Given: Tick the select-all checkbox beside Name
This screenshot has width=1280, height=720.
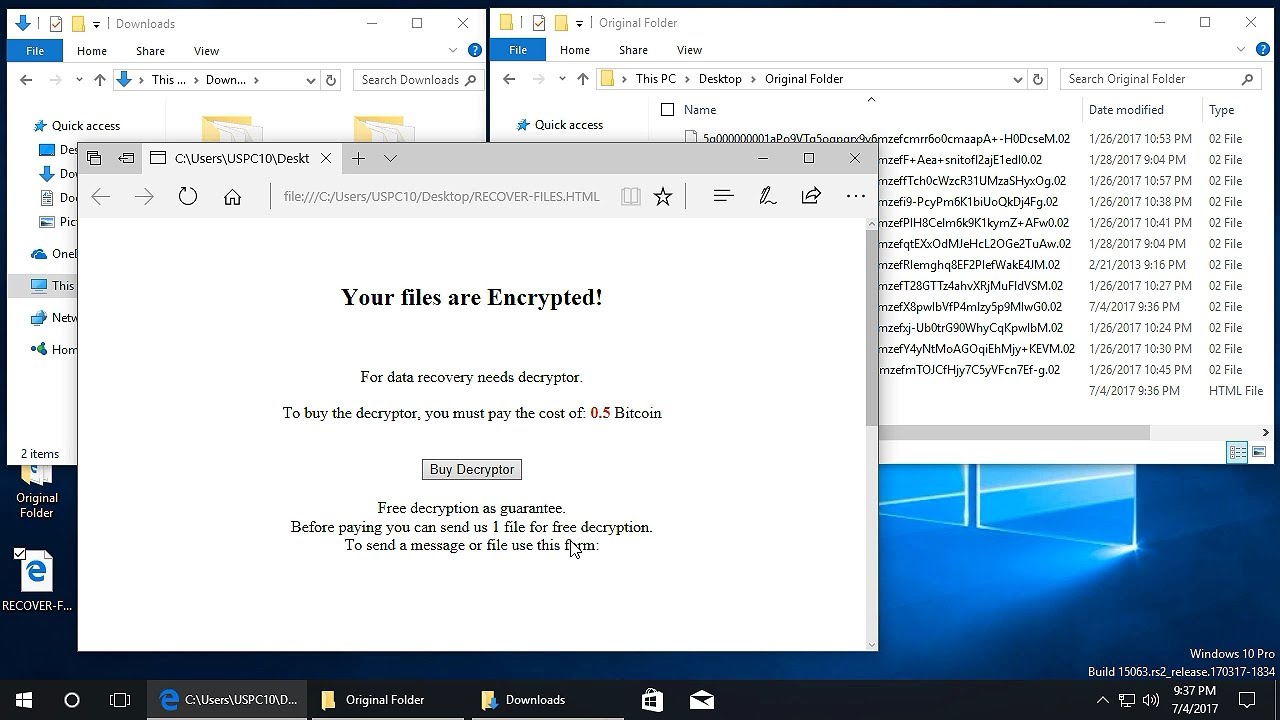Looking at the screenshot, I should tap(668, 110).
